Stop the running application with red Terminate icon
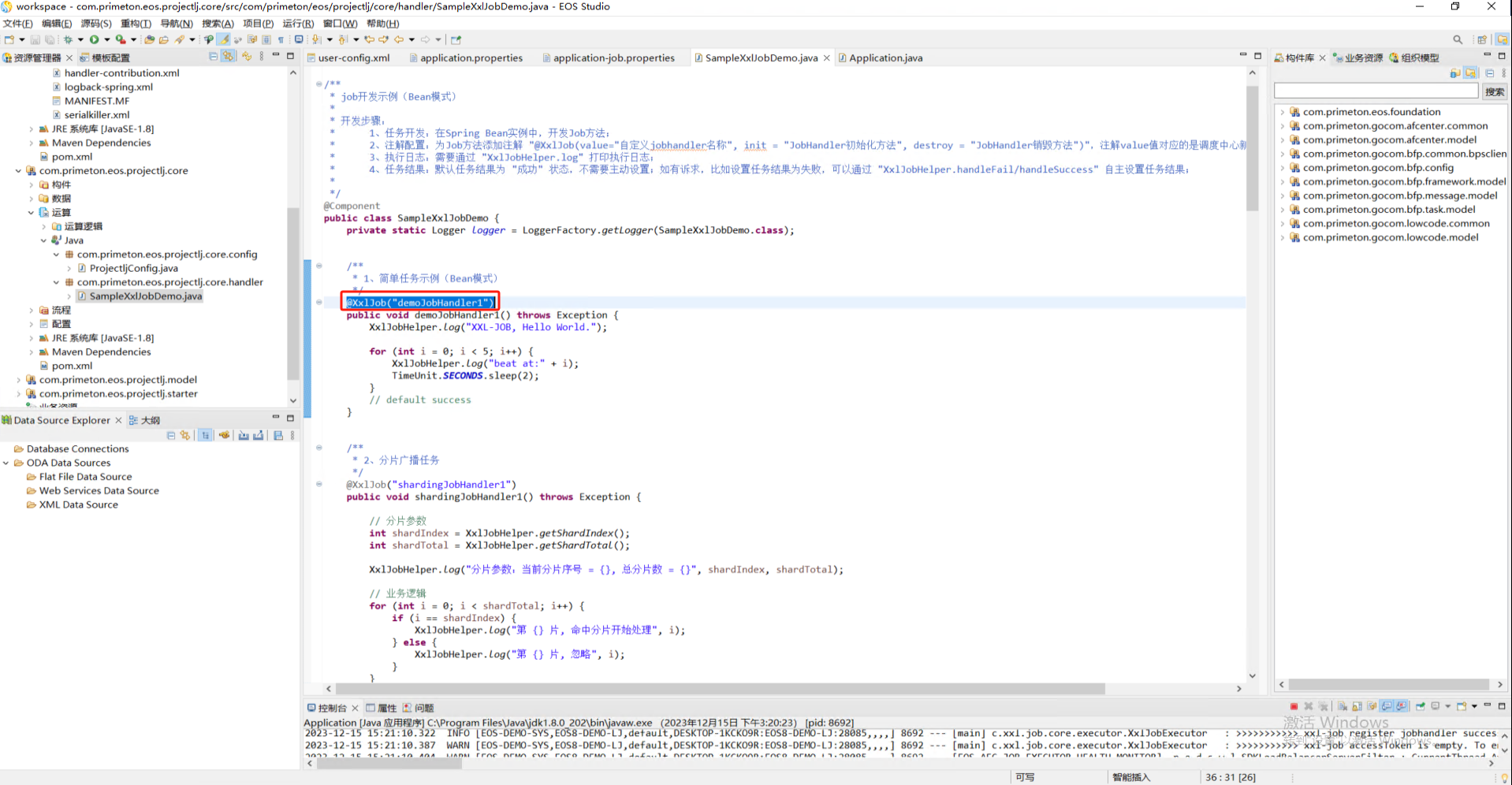1512x785 pixels. [1294, 707]
